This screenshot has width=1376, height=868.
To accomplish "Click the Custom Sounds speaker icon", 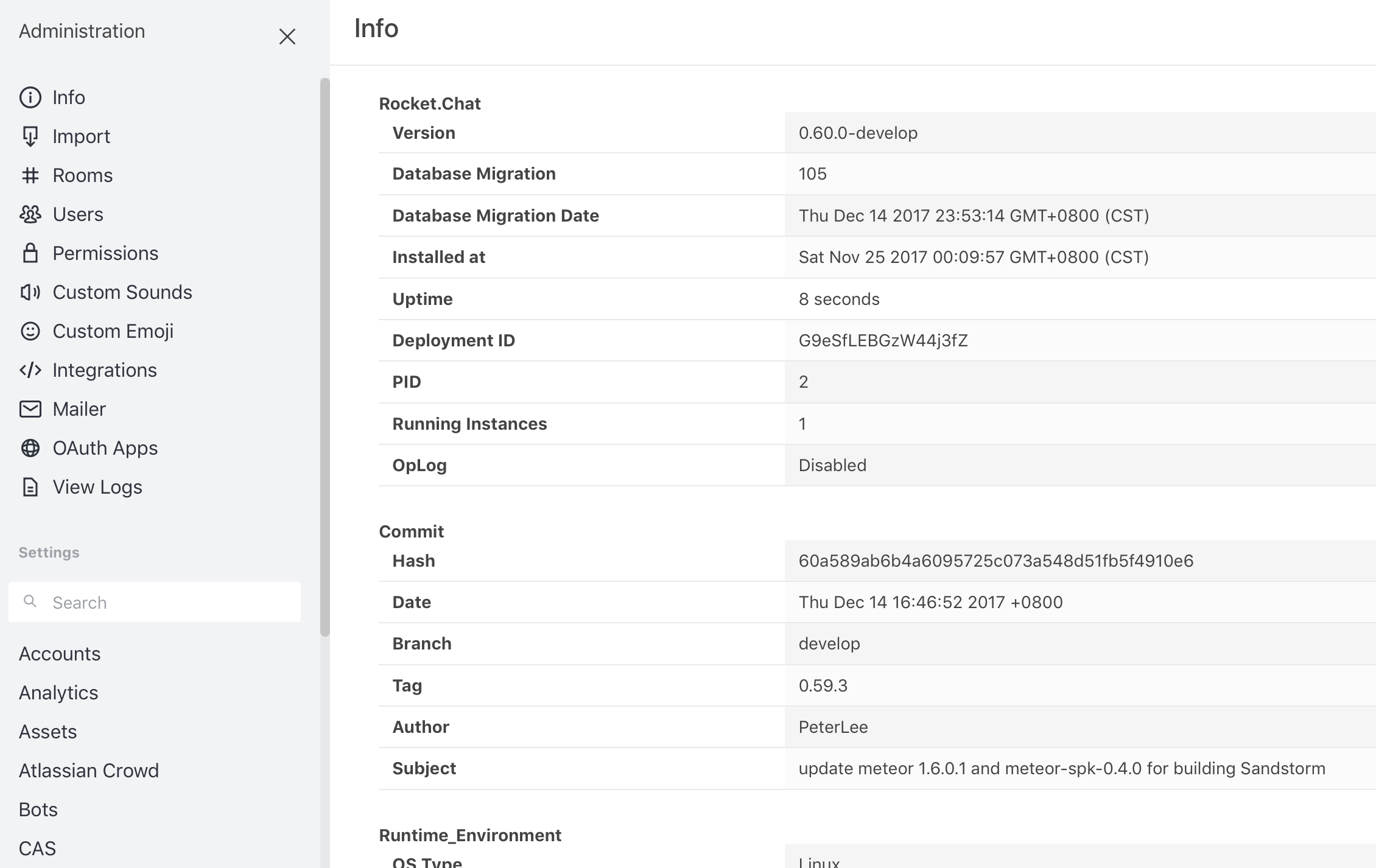I will tap(30, 292).
